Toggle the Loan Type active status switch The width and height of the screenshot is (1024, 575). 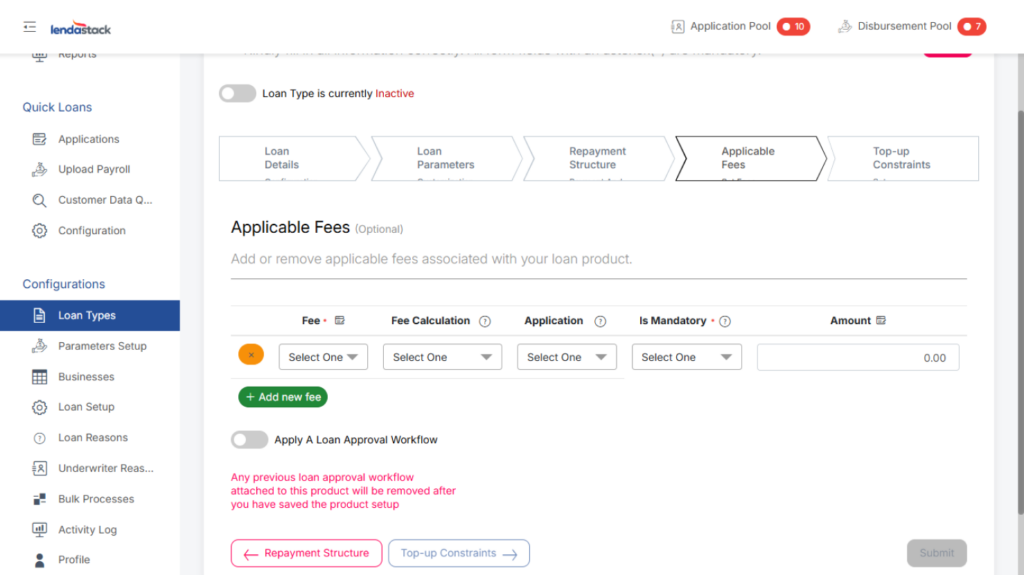[x=238, y=94]
